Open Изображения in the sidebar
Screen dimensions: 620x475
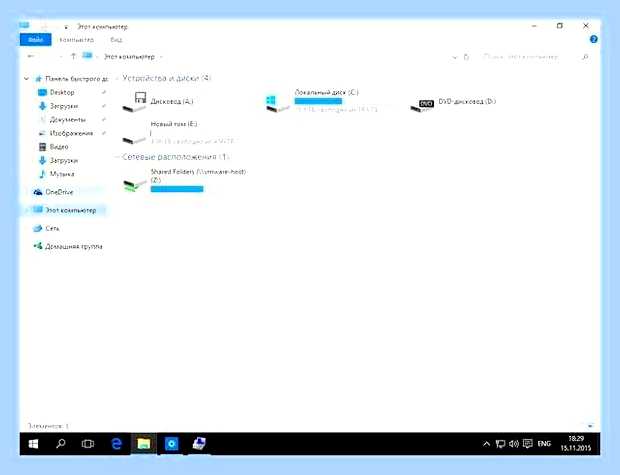[x=72, y=133]
